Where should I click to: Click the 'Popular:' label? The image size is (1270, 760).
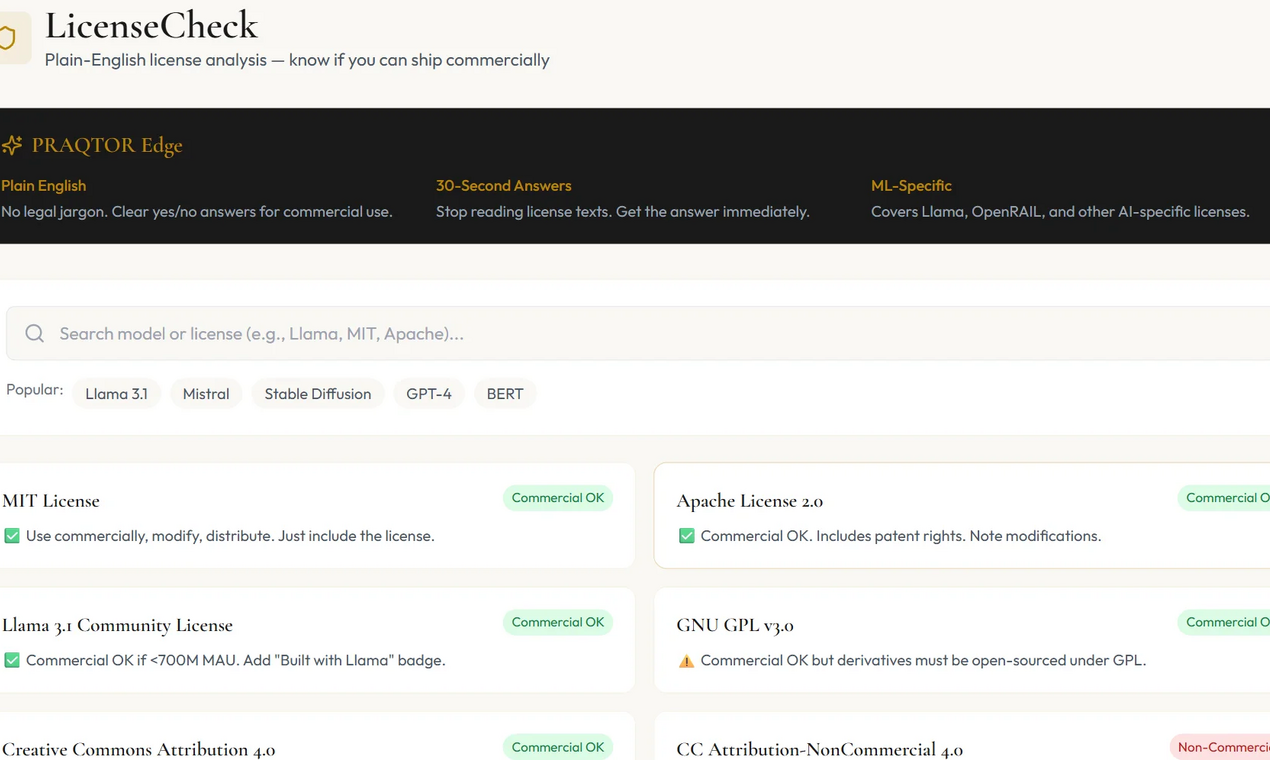pyautogui.click(x=35, y=389)
